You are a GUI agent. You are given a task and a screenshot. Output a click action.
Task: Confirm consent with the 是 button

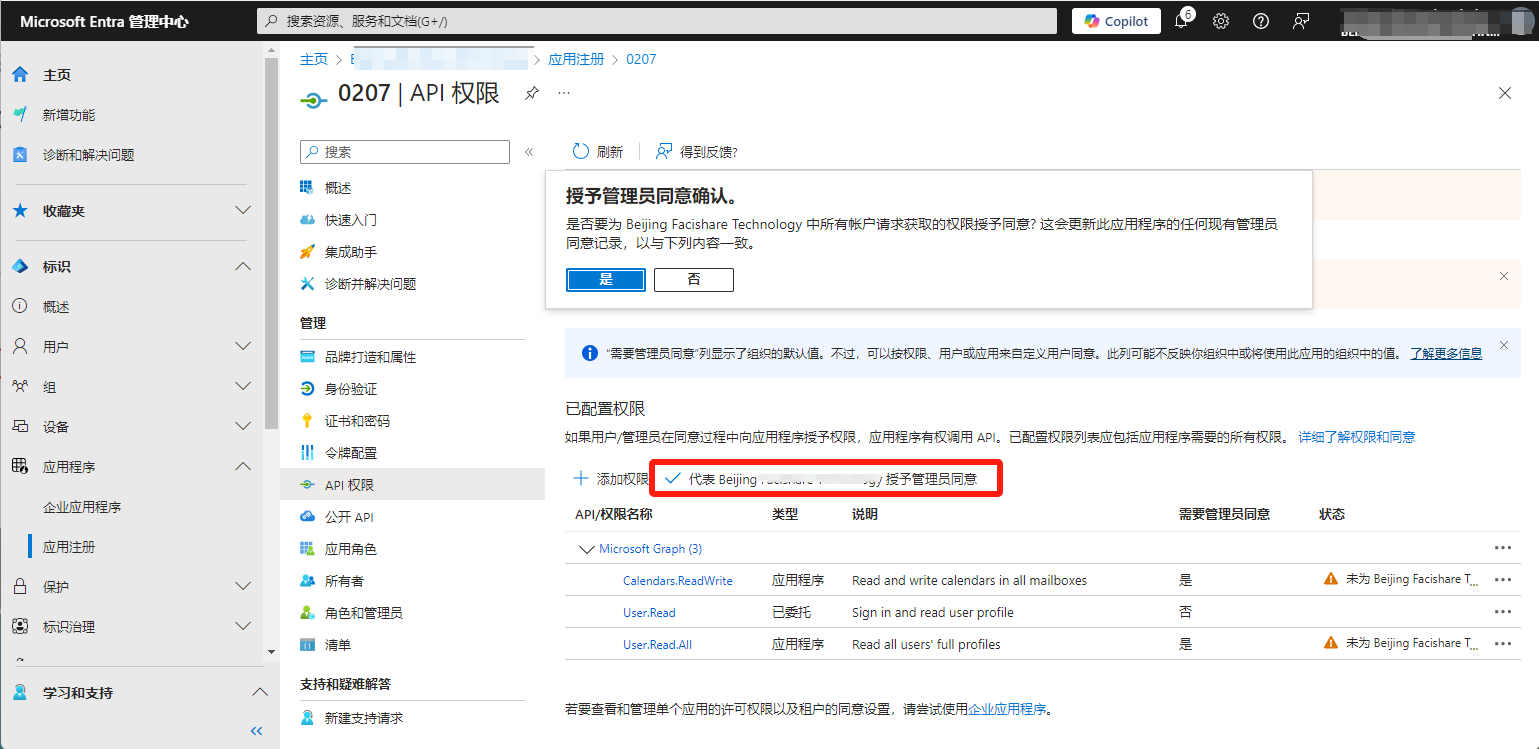pyautogui.click(x=606, y=280)
